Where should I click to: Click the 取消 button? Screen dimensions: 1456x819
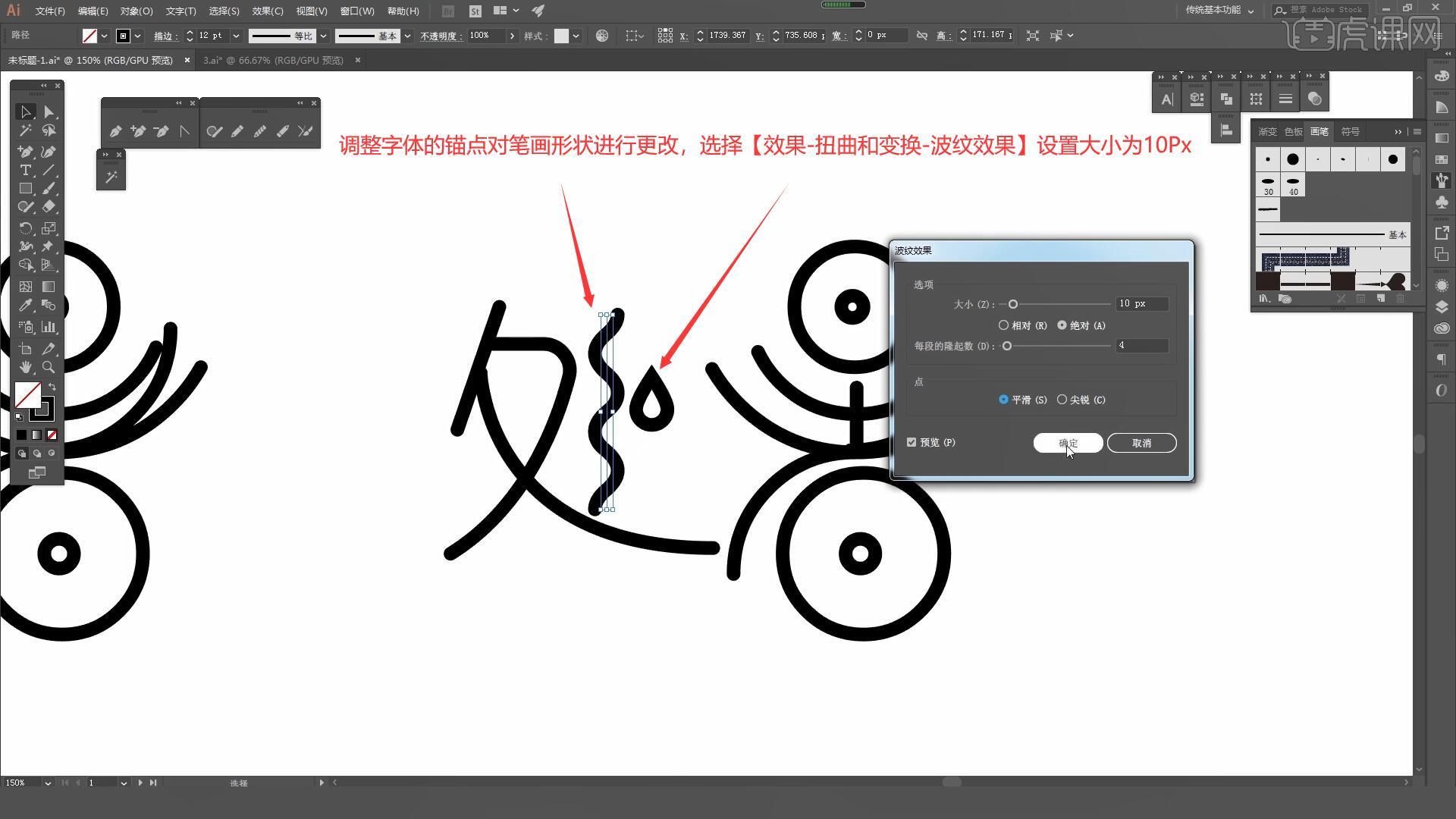coord(1141,443)
